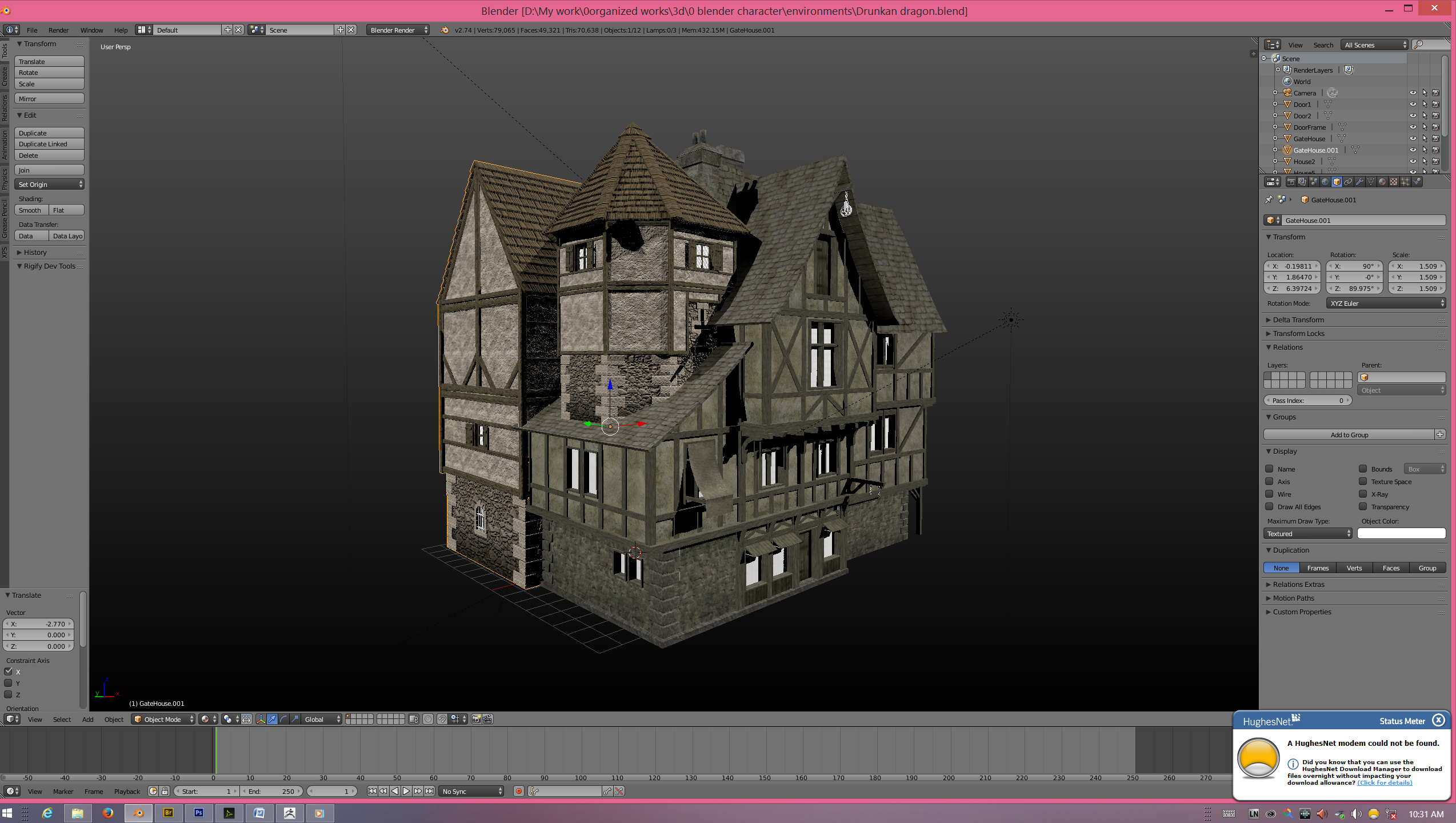Open the Object Mode dropdown

pos(163,719)
